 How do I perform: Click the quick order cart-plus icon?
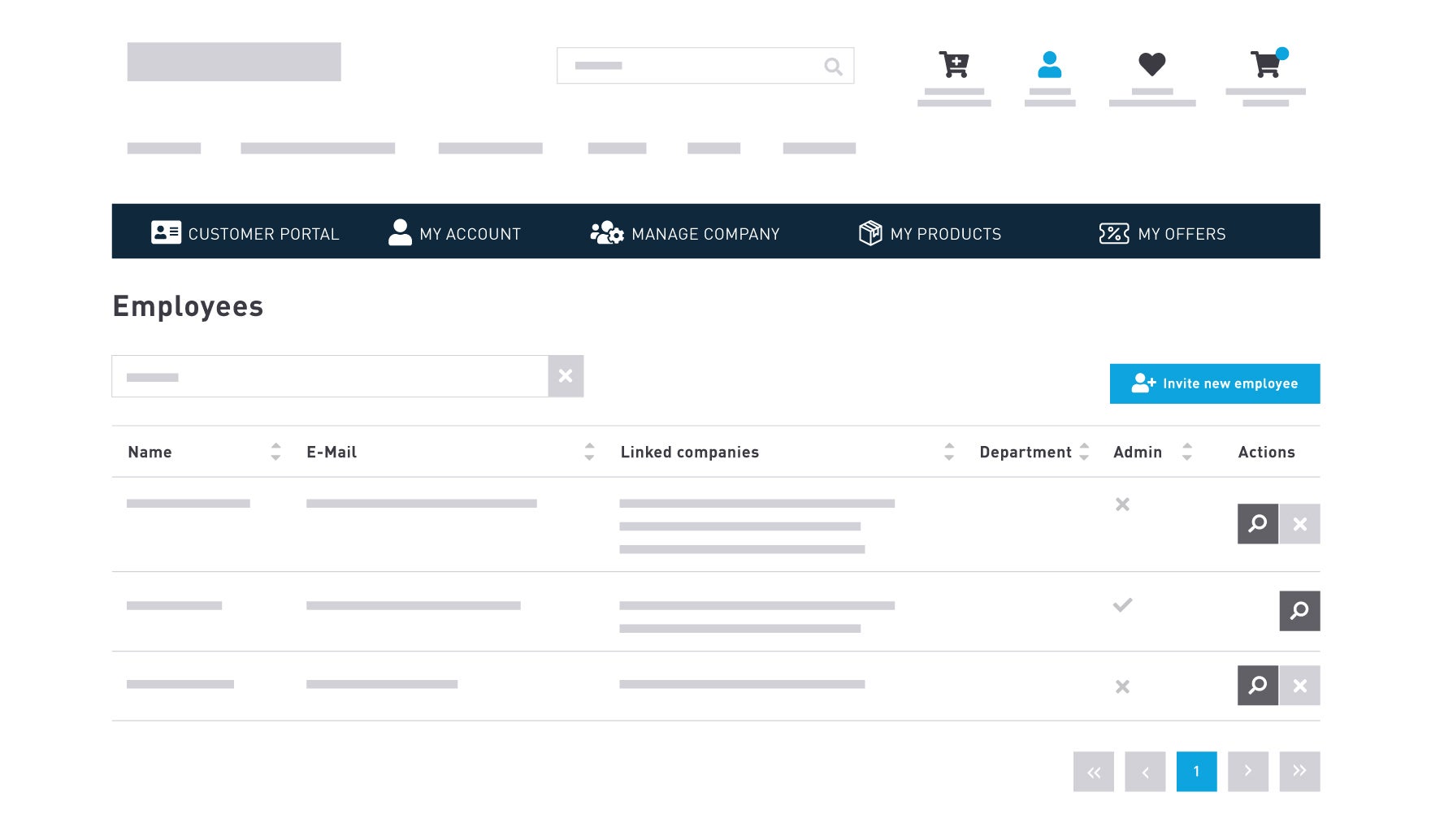pos(954,64)
